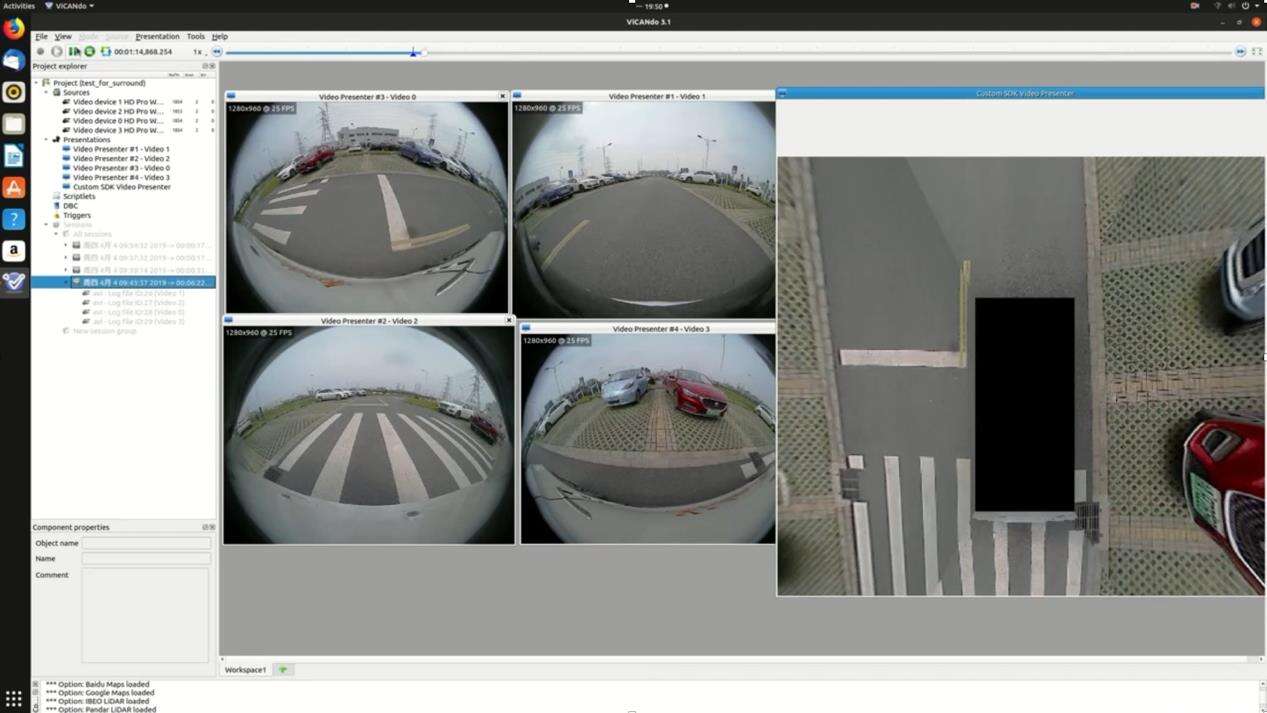Open the Presentation menu
This screenshot has width=1267, height=713.
[157, 36]
